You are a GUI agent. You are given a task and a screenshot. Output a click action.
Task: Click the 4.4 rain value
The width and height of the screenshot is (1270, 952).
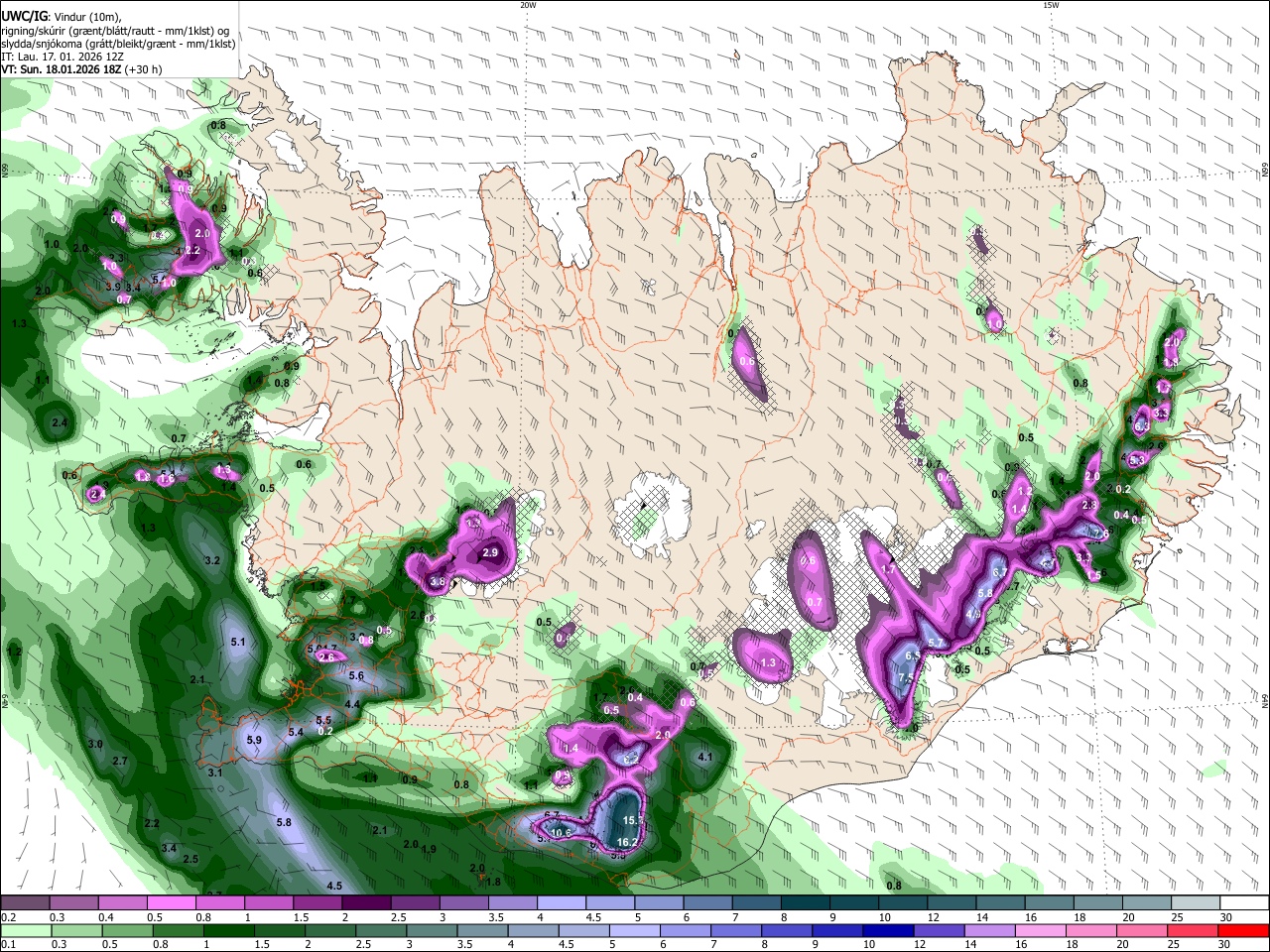point(352,705)
